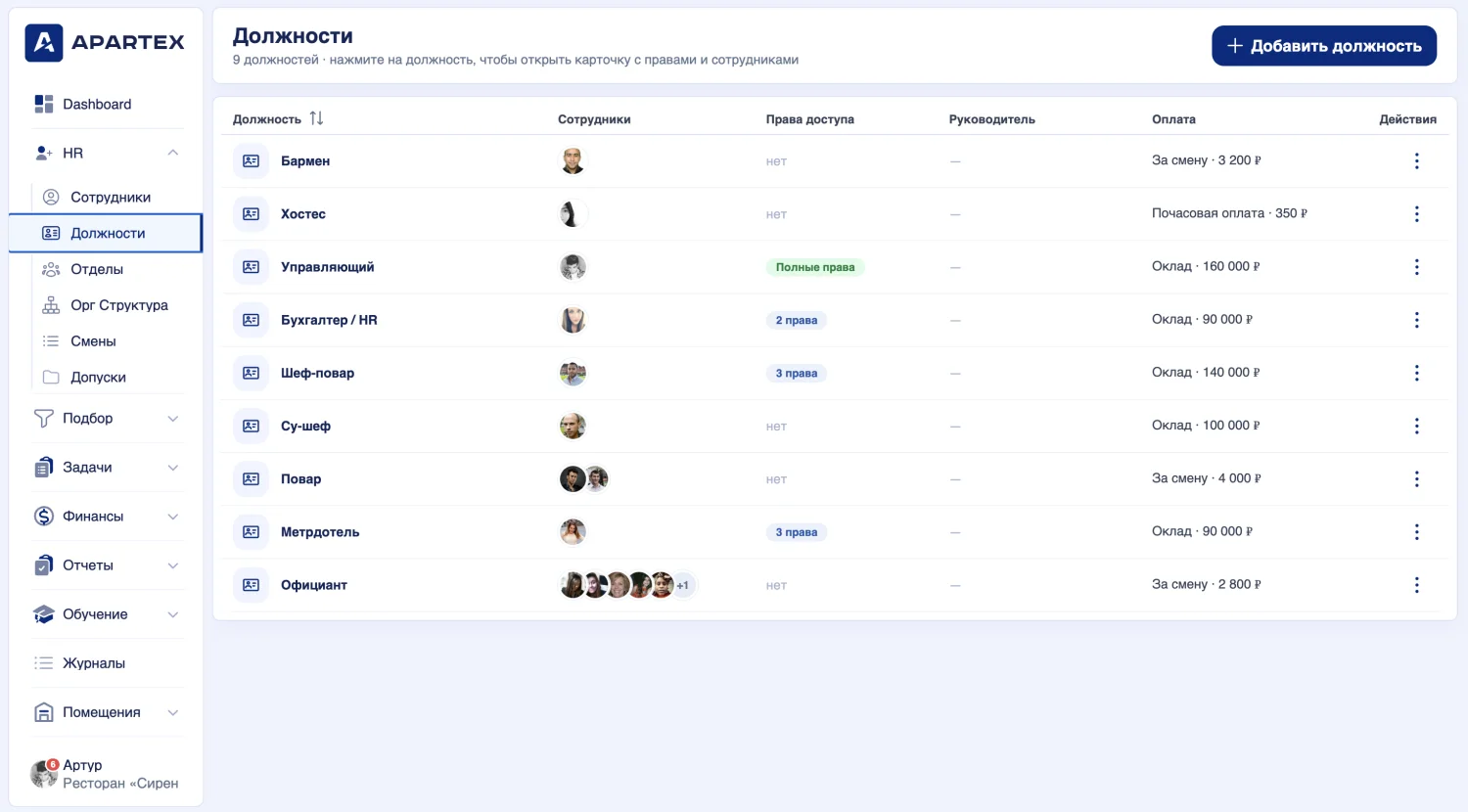The image size is (1468, 812).
Task: Open the Допуски page
Action: point(98,378)
